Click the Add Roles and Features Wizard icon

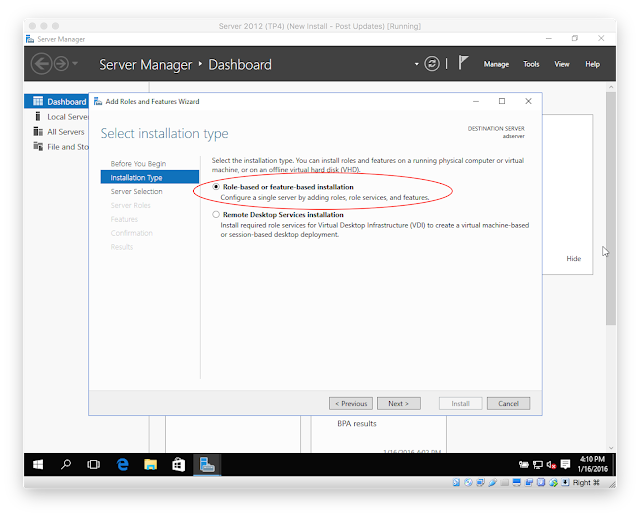pyautogui.click(x=98, y=101)
